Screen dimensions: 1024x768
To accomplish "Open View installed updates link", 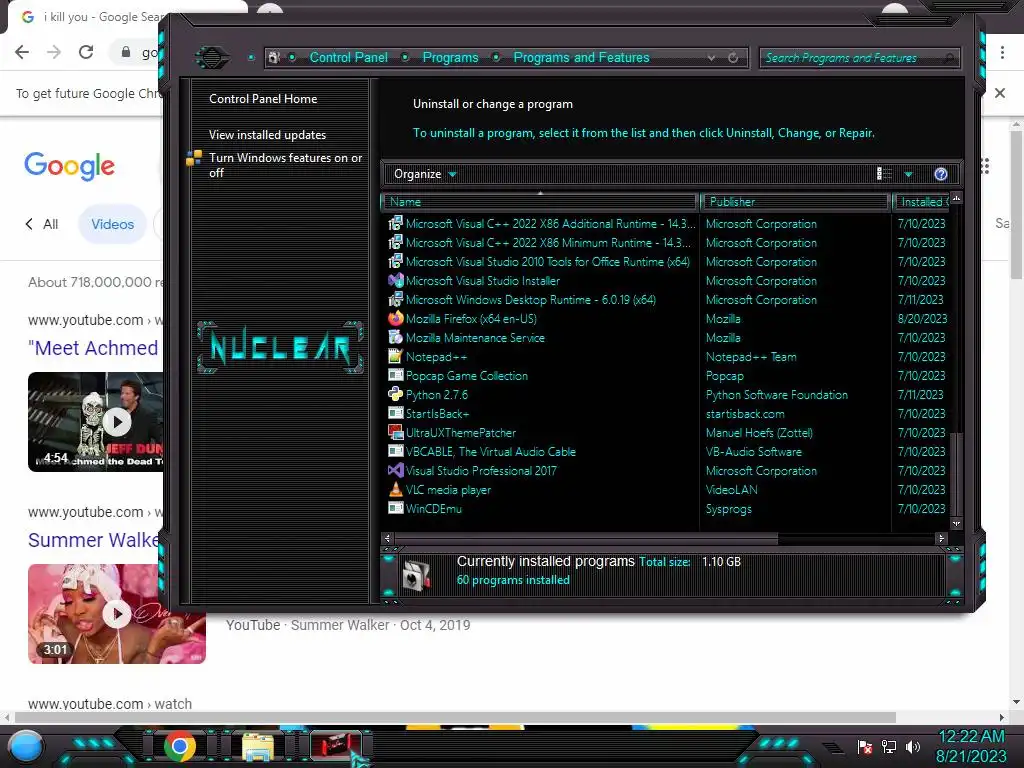I will tap(267, 135).
